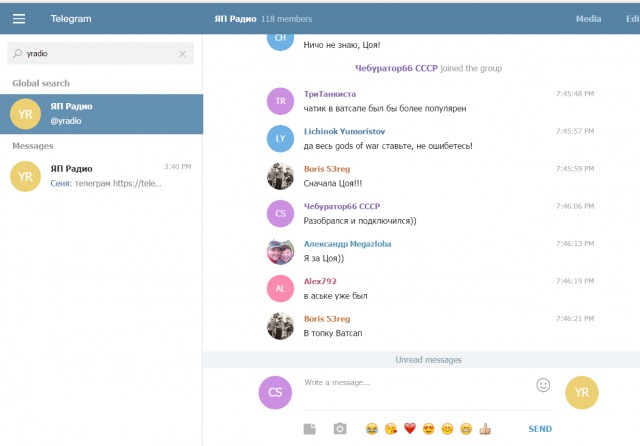
Task: Insert the red heart emoji
Action: click(x=410, y=429)
